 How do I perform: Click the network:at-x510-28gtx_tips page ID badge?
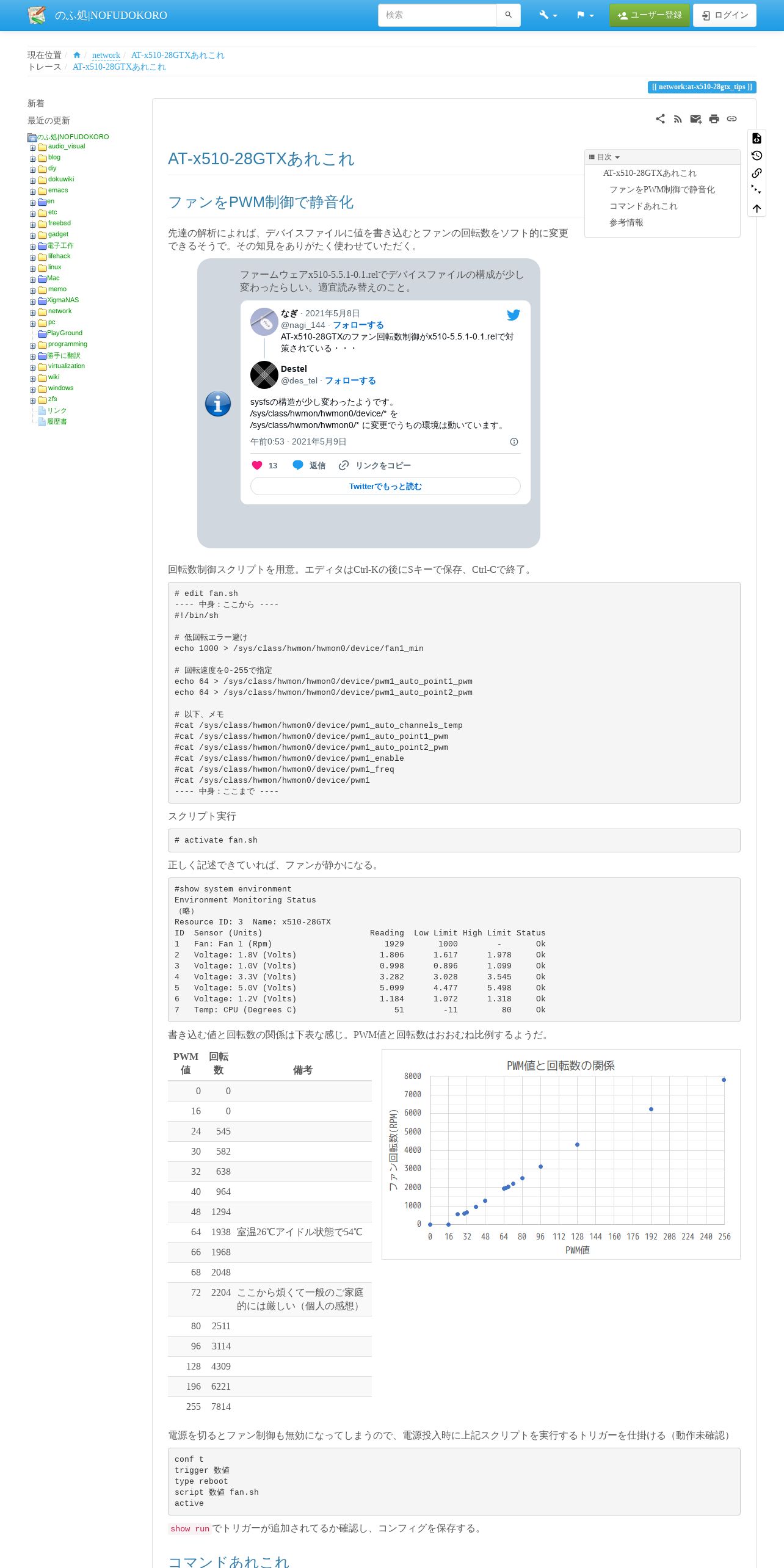point(702,87)
